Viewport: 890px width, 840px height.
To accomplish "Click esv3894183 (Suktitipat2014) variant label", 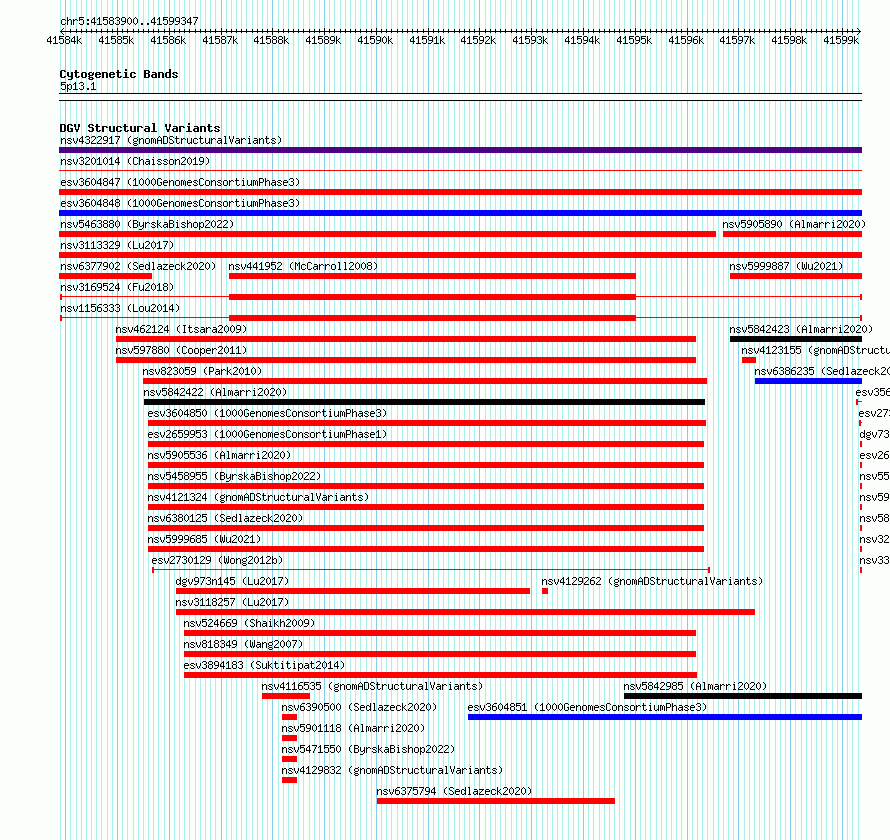I will pos(264,665).
